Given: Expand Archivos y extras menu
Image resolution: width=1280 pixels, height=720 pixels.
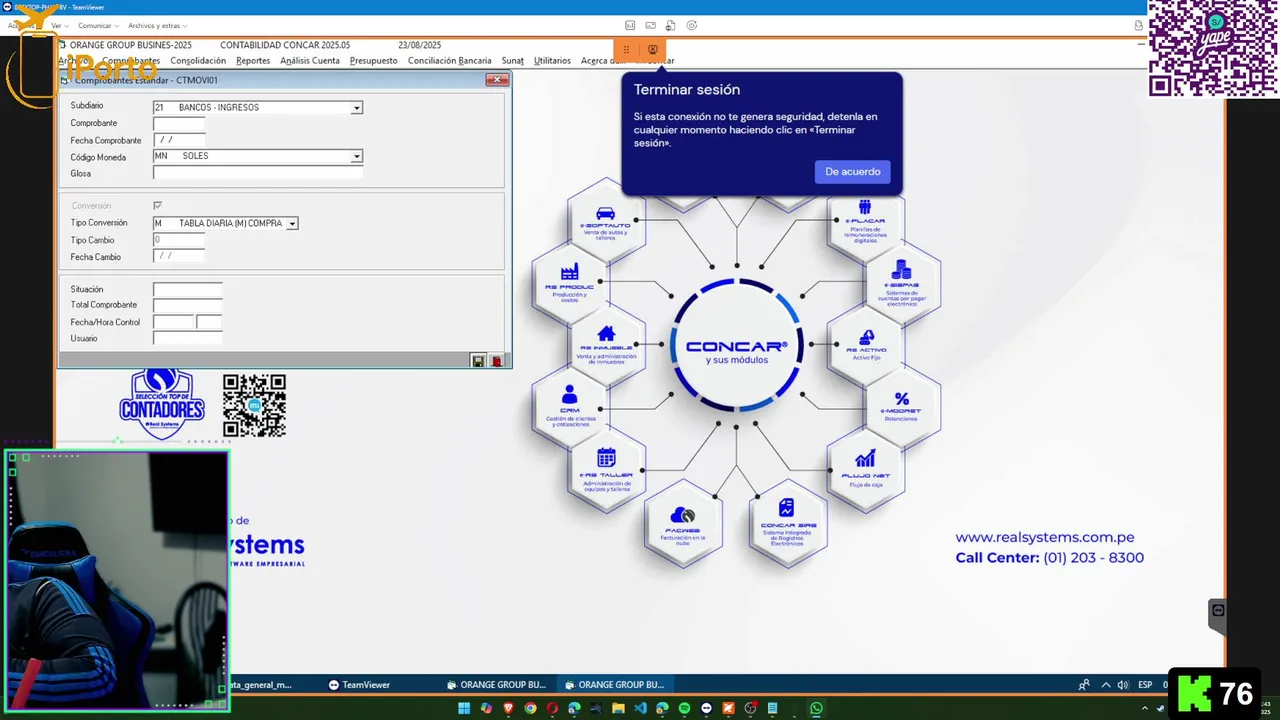Looking at the screenshot, I should point(158,25).
